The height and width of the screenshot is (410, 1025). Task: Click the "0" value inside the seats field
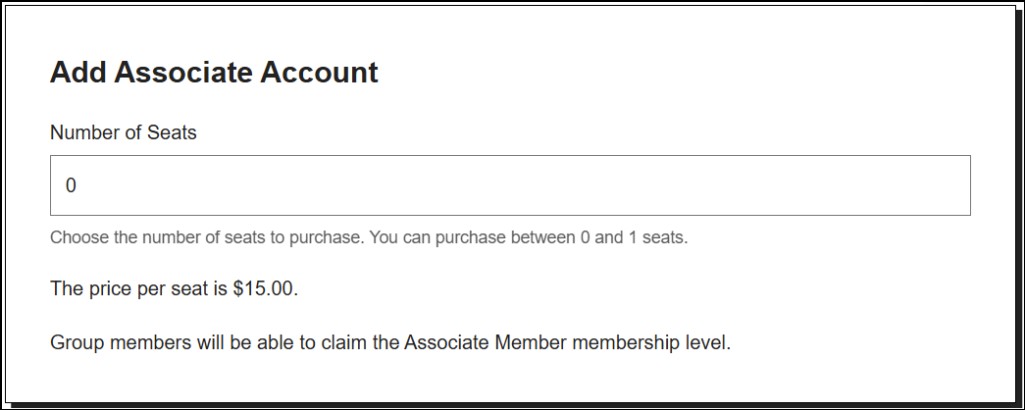click(71, 186)
